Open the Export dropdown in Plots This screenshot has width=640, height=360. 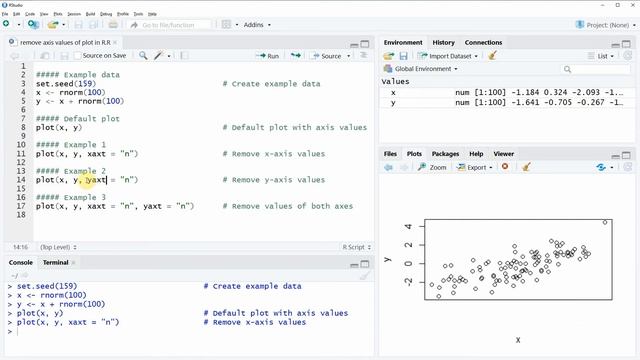click(x=474, y=167)
